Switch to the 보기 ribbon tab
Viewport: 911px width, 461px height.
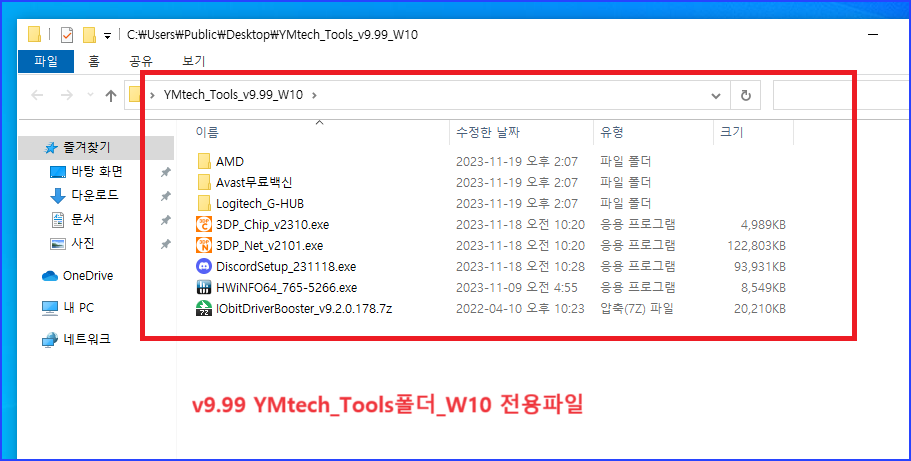click(x=193, y=61)
